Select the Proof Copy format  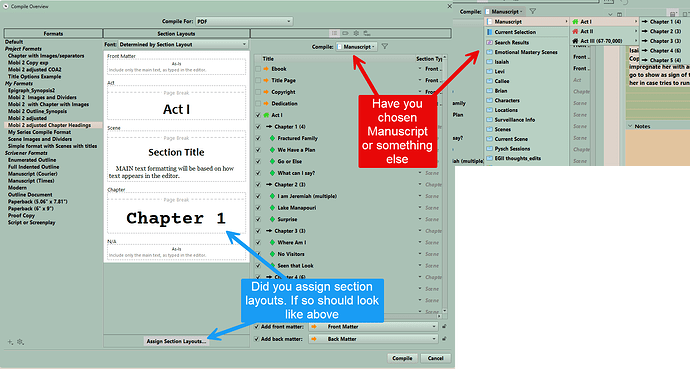pyautogui.click(x=21, y=216)
